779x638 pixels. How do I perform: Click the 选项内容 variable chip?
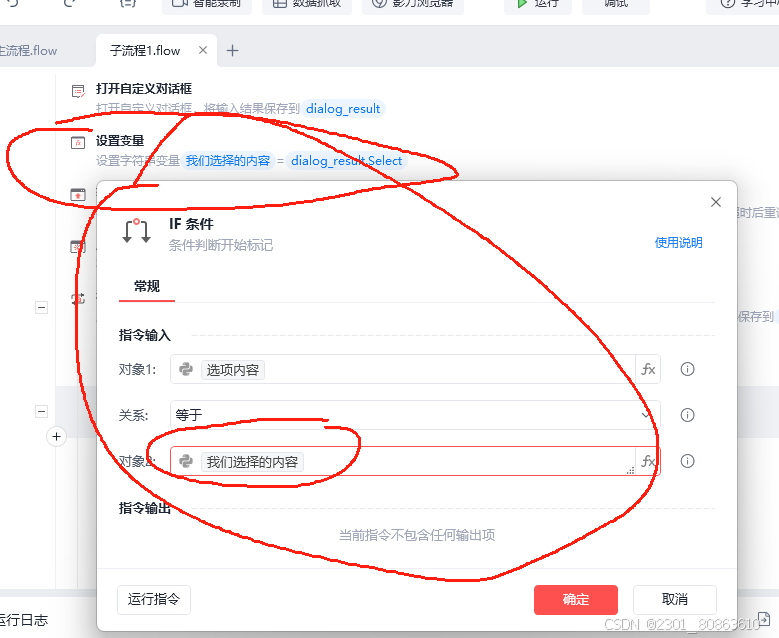(233, 370)
